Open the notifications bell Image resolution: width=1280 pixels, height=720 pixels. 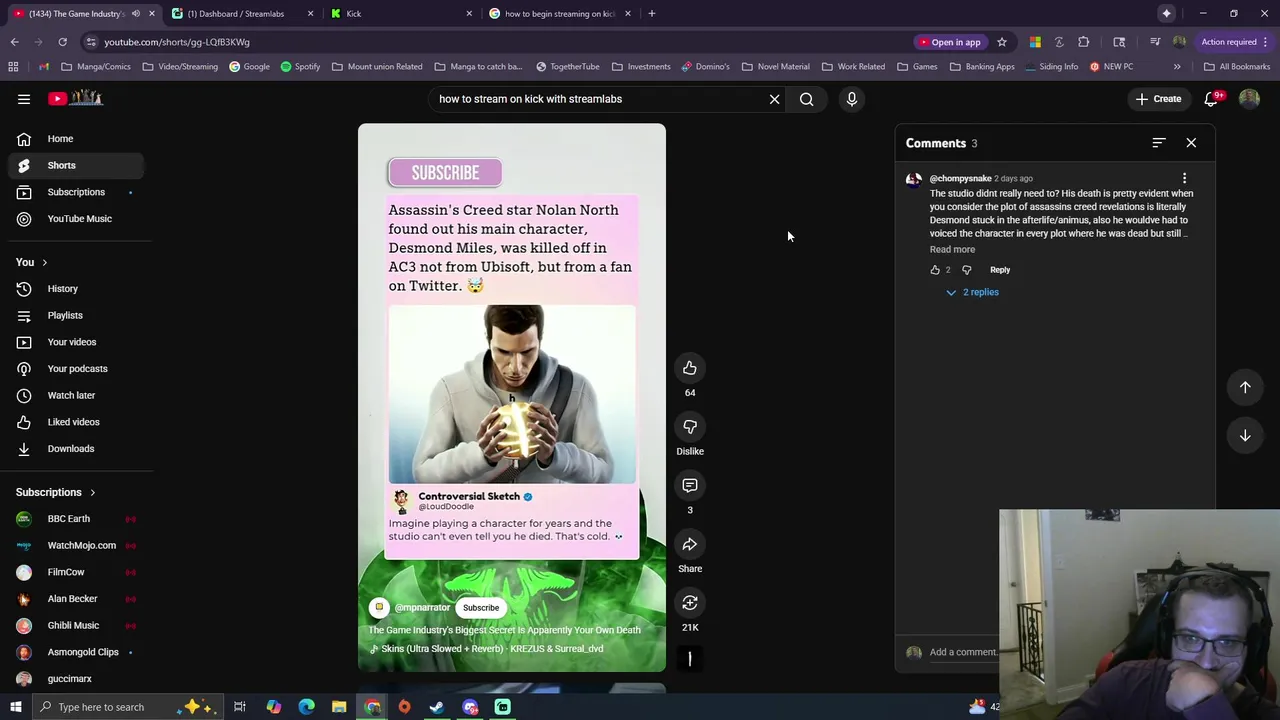click(x=1211, y=99)
